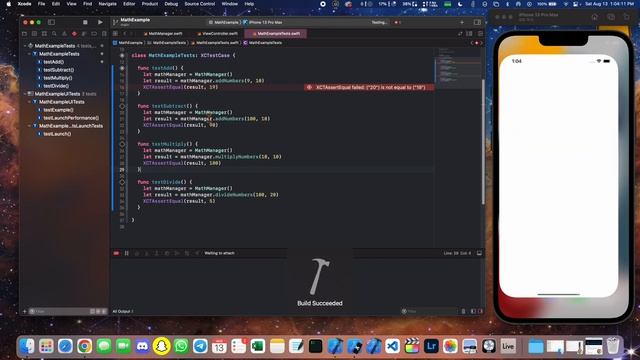Collapse the MathExampleTests class row
The image size is (640, 360).
click(x=30, y=54)
